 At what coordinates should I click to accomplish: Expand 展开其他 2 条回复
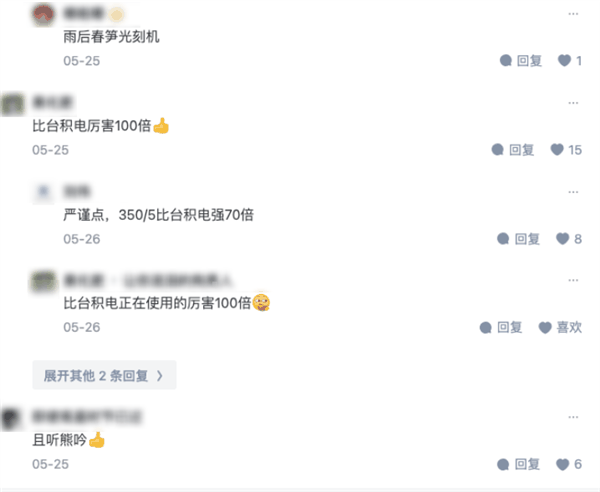coord(104,375)
